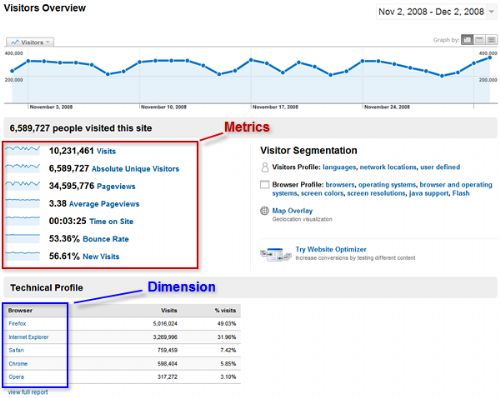
Task: Open the 34,595,776 Pageviews link
Action: (116, 186)
